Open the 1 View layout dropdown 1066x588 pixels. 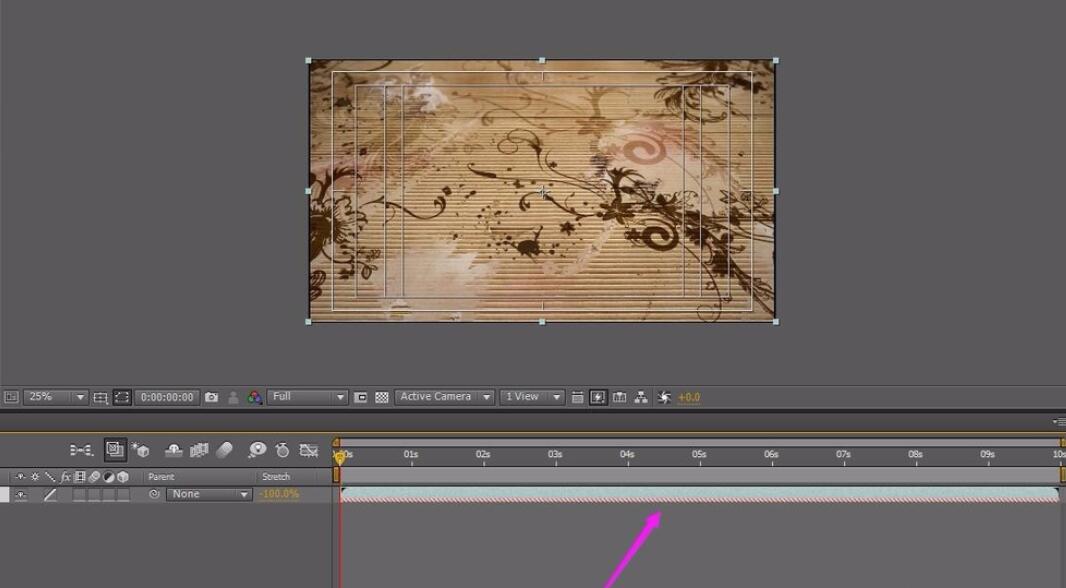coord(532,397)
